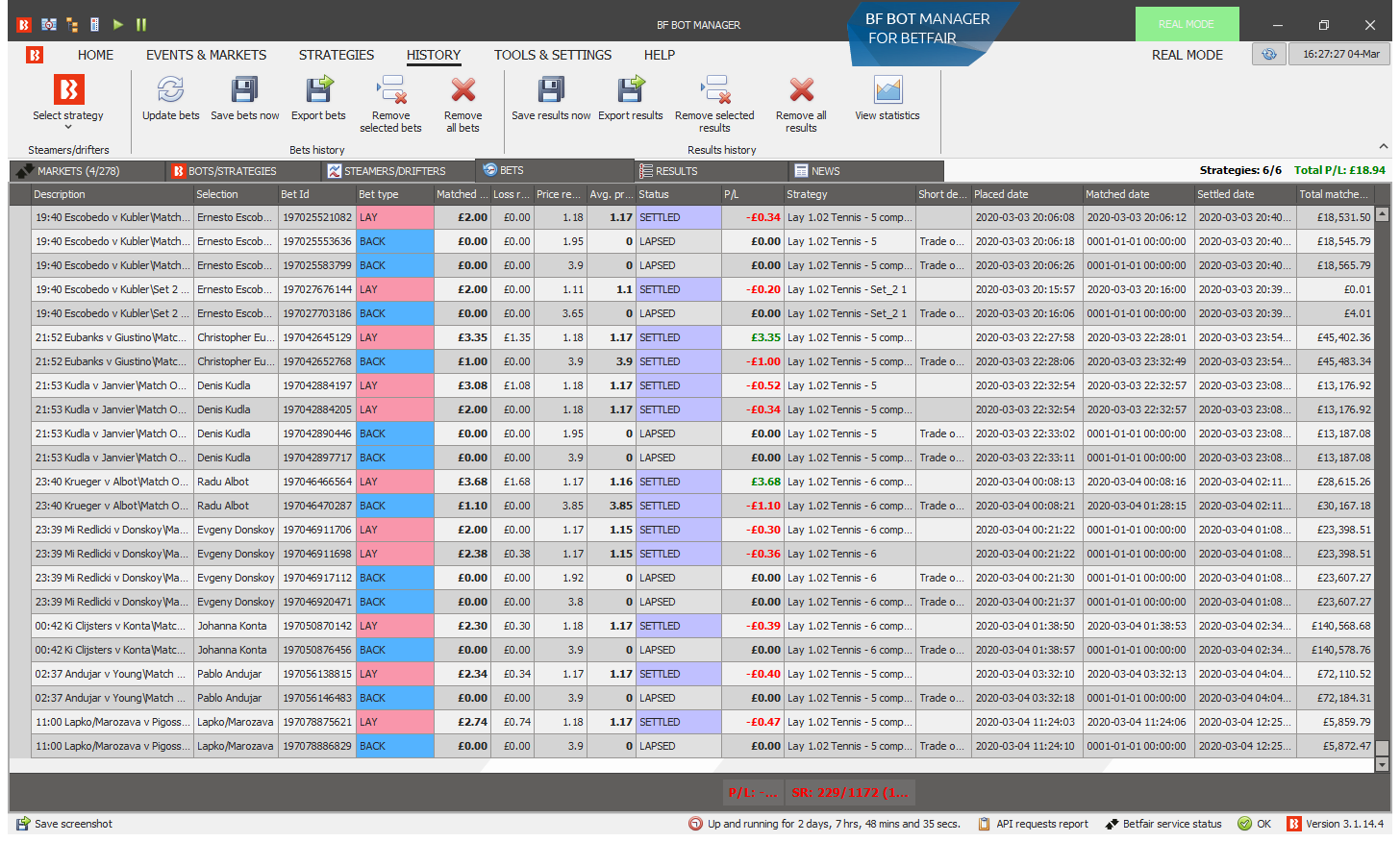Open the HOME ribbon tab
The height and width of the screenshot is (842, 1400).
coord(95,55)
